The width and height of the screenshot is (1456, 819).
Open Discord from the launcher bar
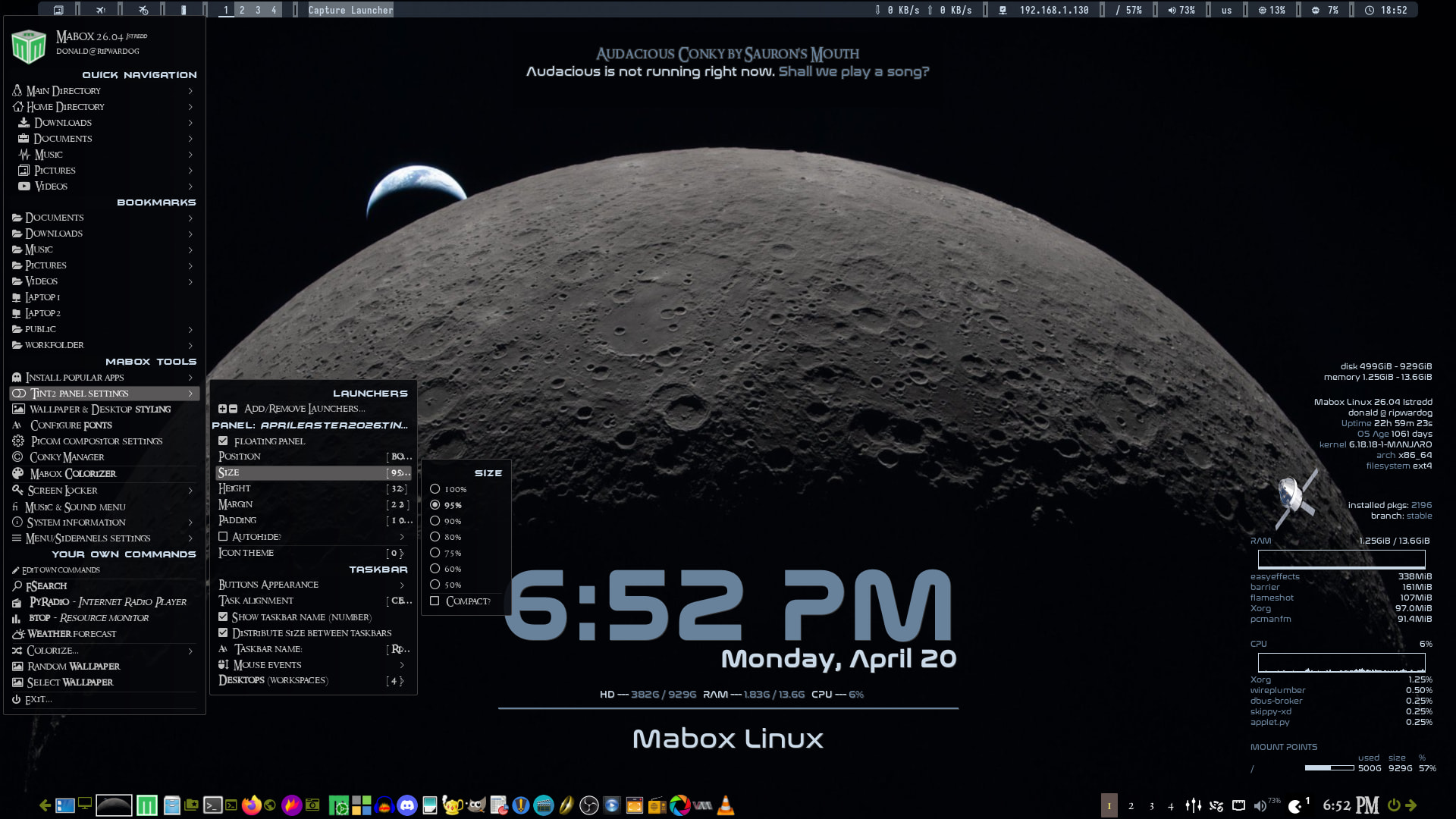click(x=407, y=805)
